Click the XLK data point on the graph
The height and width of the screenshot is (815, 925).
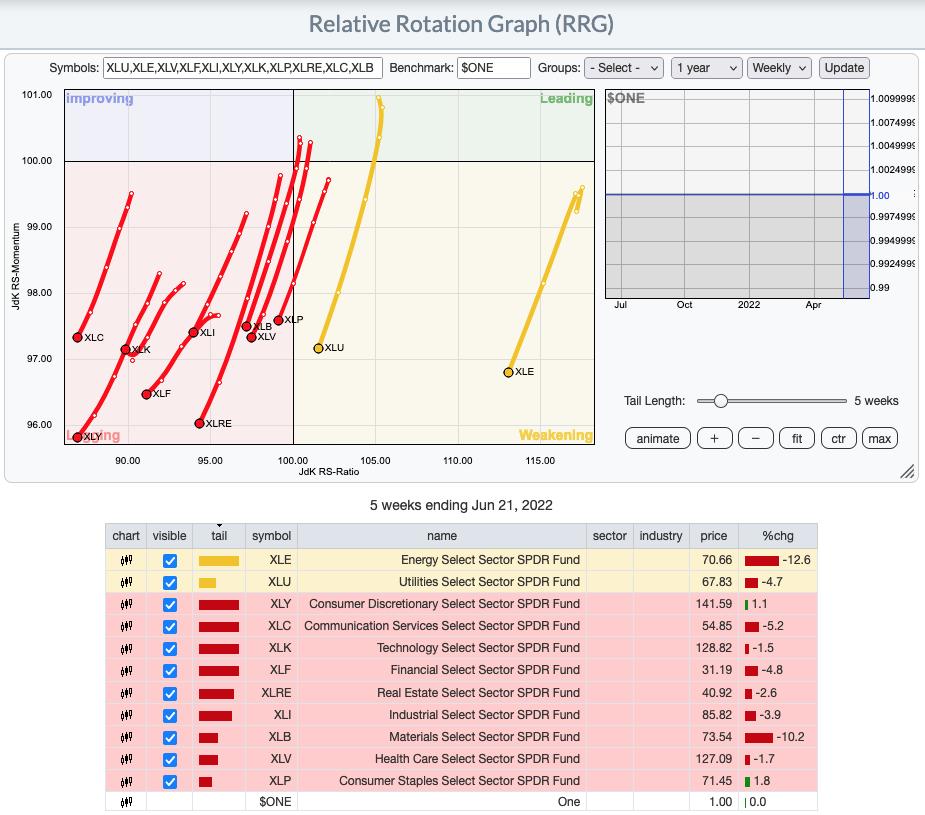point(125,349)
